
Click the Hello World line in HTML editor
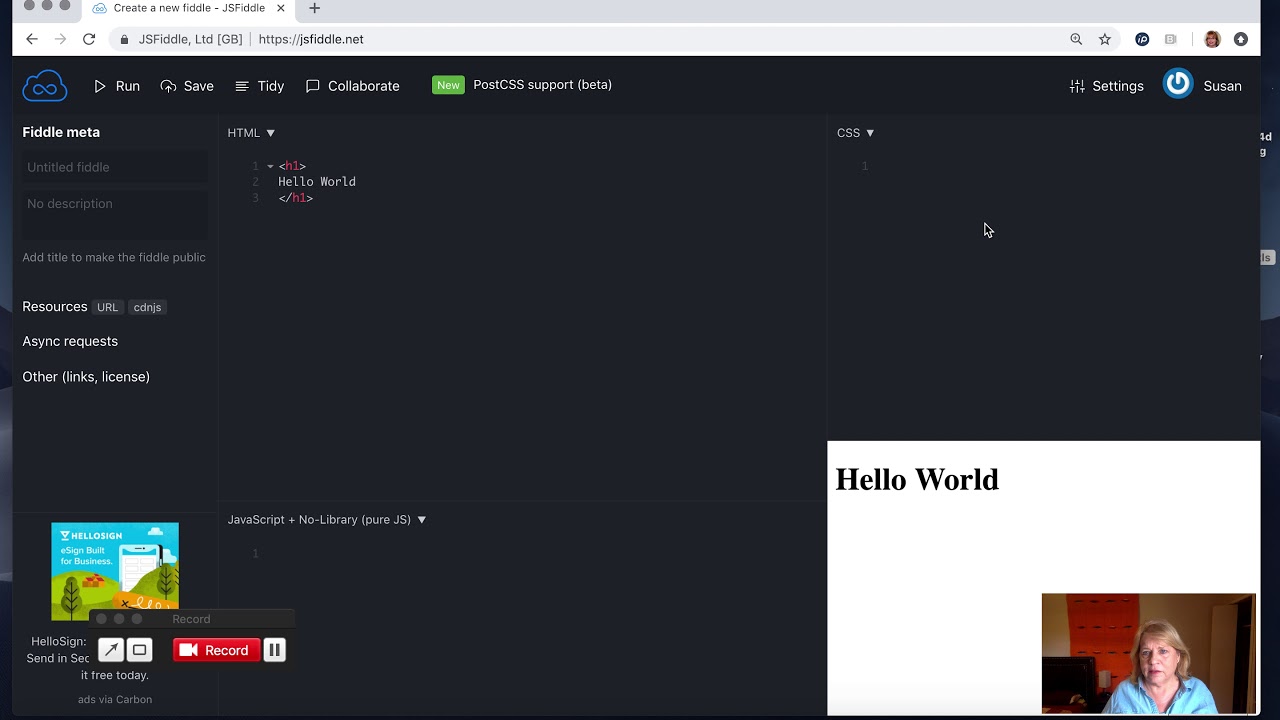317,182
